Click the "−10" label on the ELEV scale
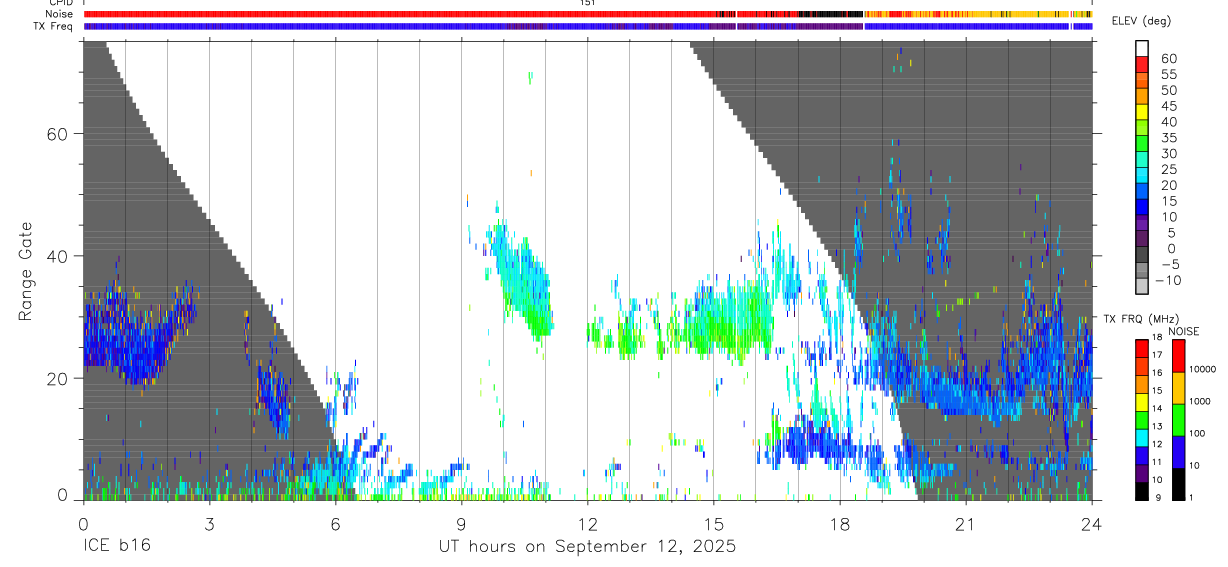Image resolution: width=1228 pixels, height=567 pixels. pyautogui.click(x=1168, y=280)
